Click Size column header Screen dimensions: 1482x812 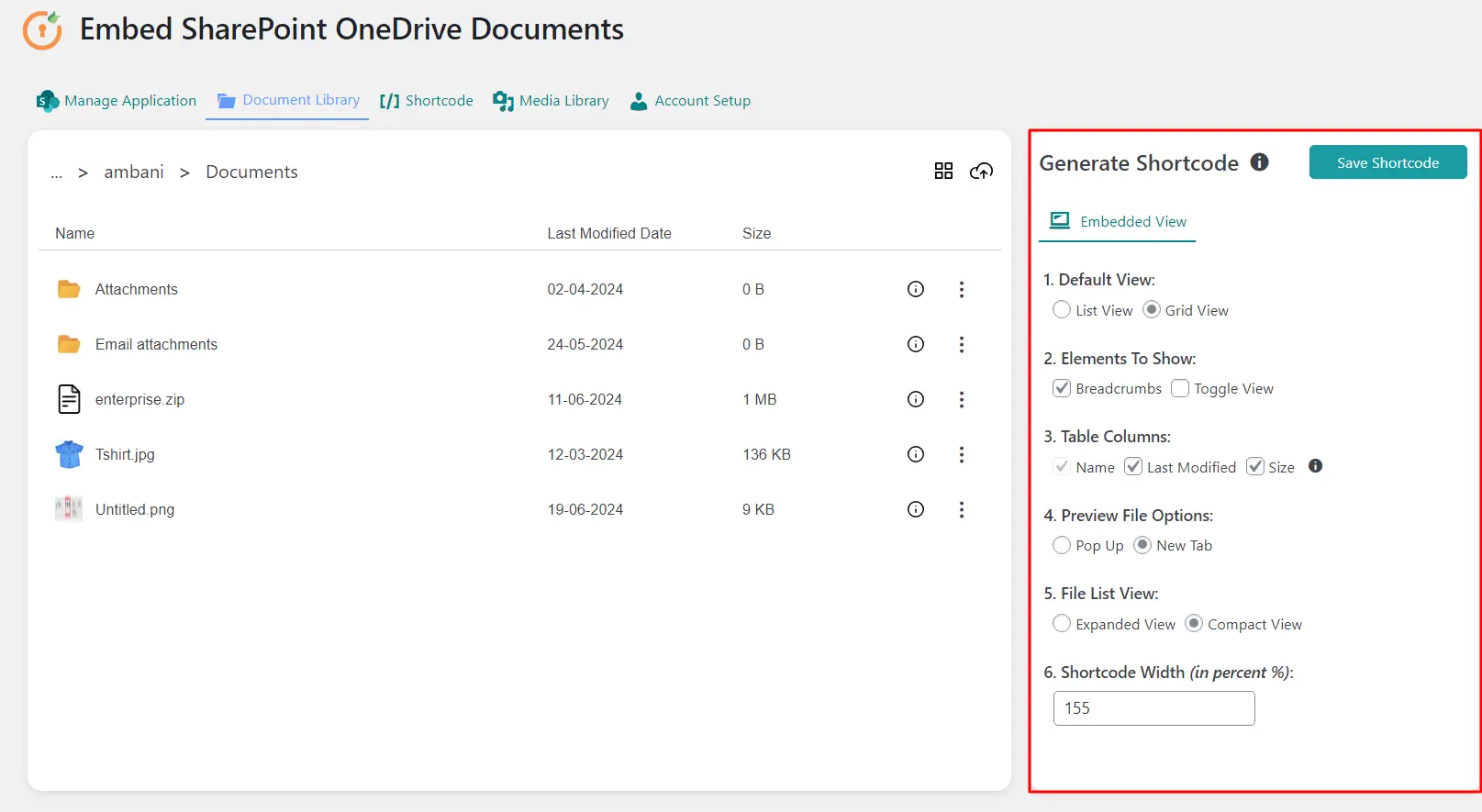pos(756,233)
